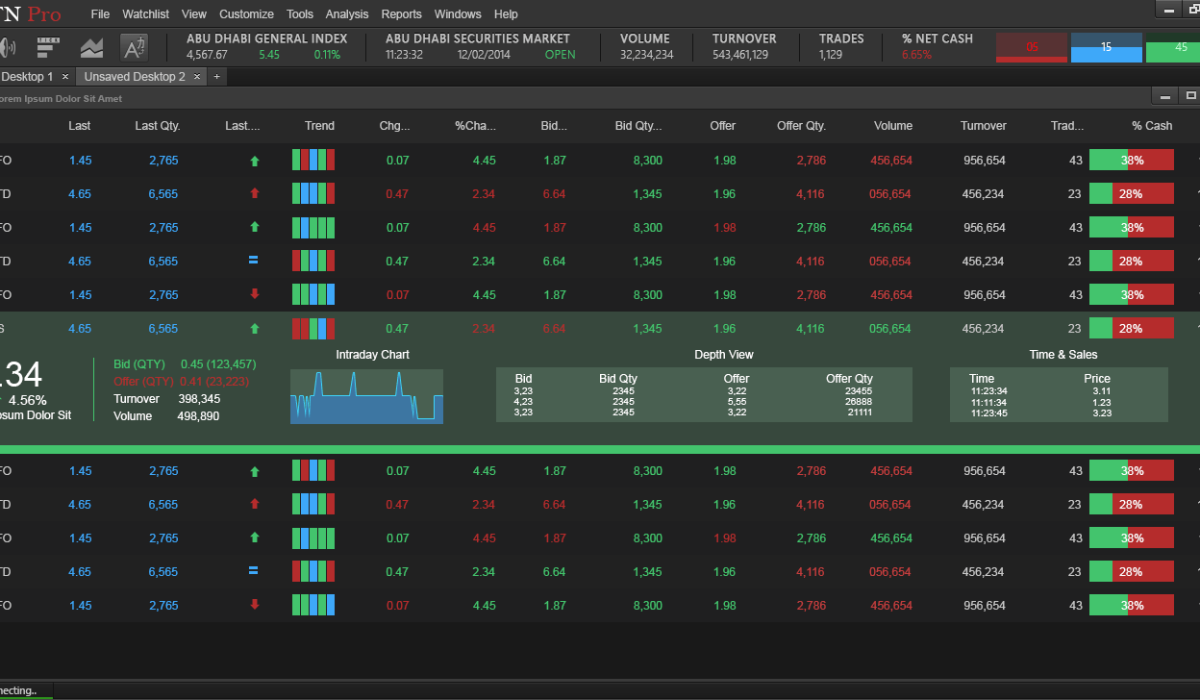Screen dimensions: 1200x700
Task: Minimize the Lorem Ipsum watchlist panel
Action: (x=1166, y=96)
